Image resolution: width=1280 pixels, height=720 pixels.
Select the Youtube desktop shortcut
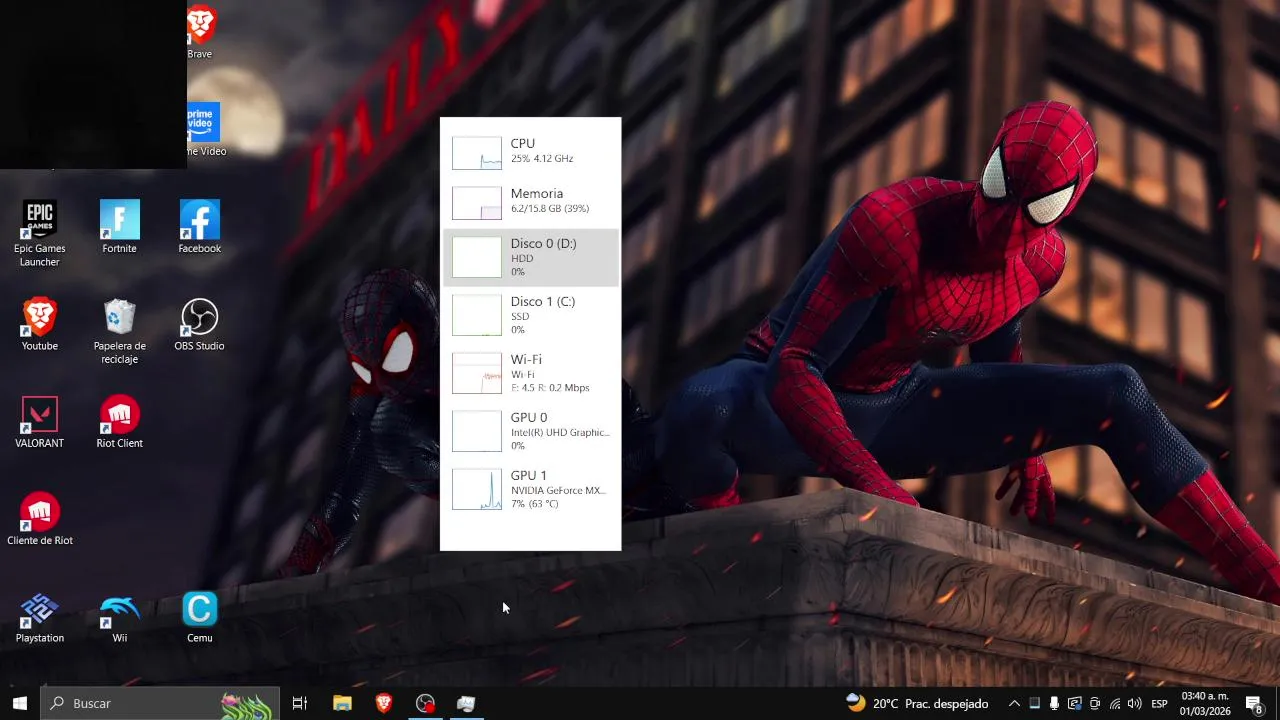coord(40,325)
